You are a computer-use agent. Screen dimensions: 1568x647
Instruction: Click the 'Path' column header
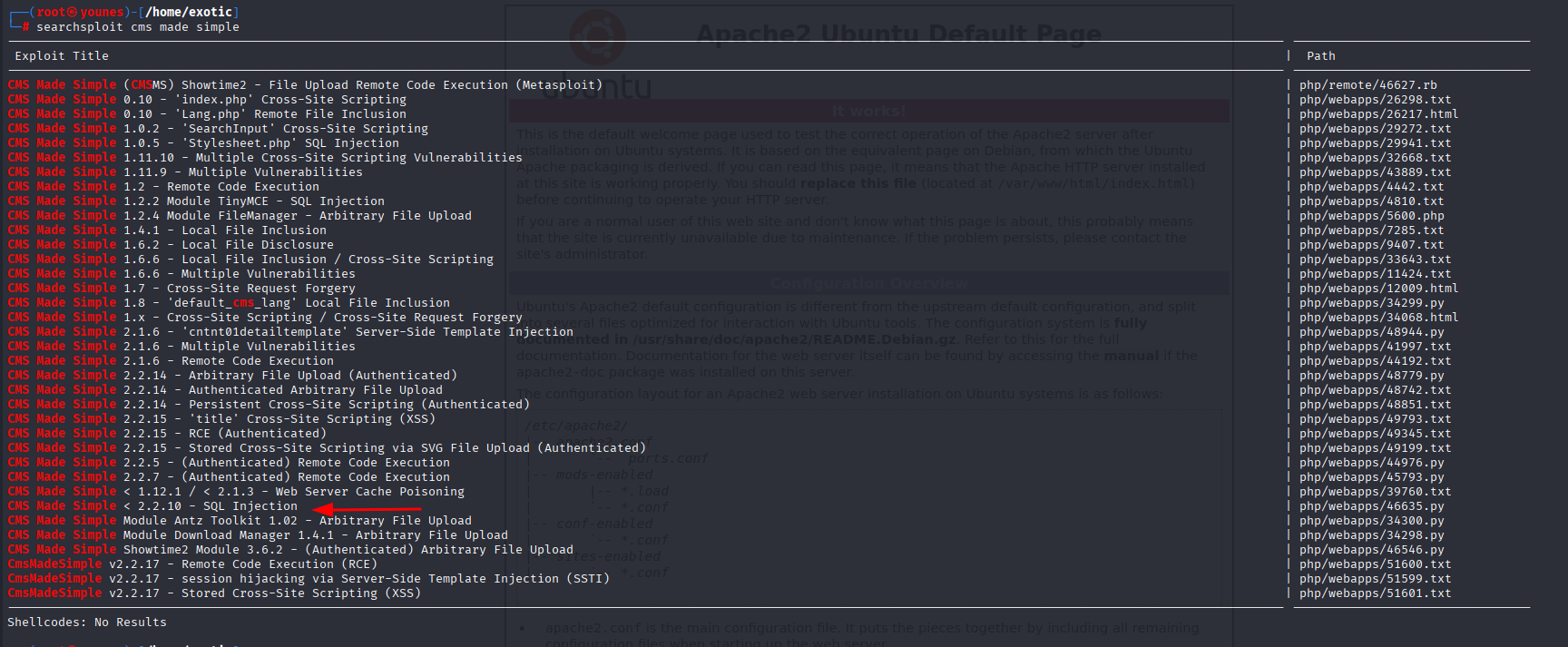pyautogui.click(x=1321, y=56)
